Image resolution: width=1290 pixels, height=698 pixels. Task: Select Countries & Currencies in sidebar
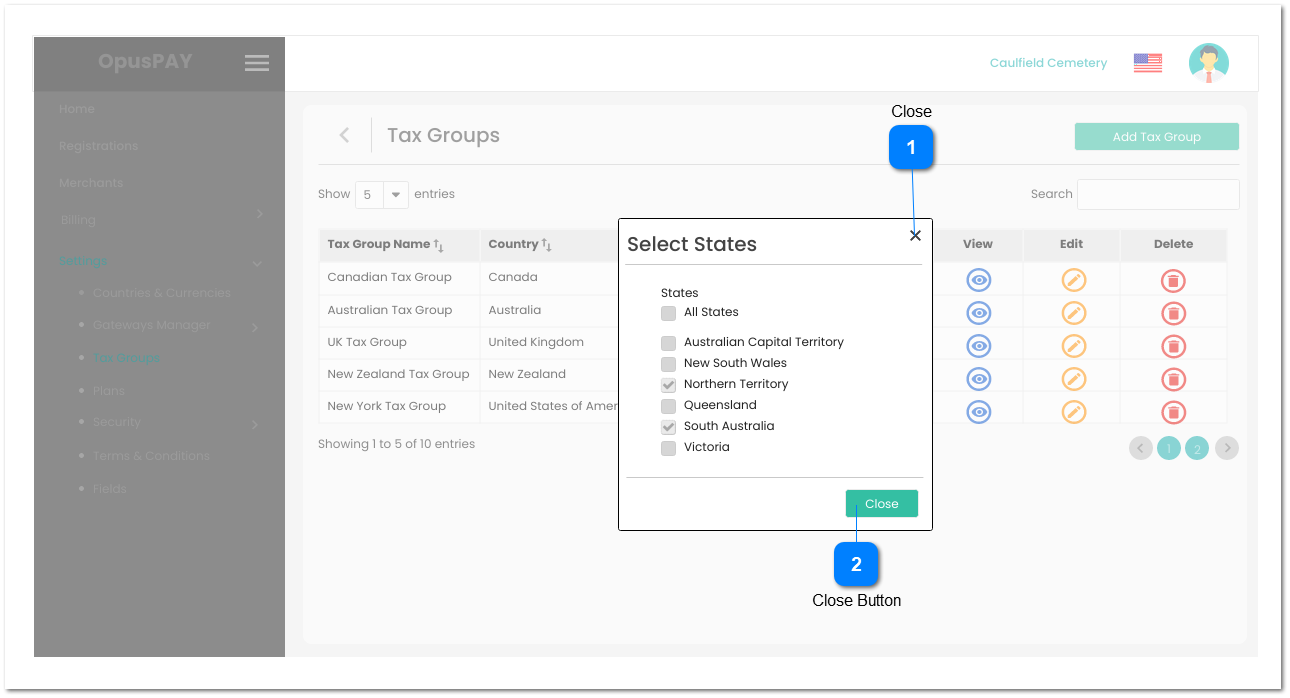162,293
